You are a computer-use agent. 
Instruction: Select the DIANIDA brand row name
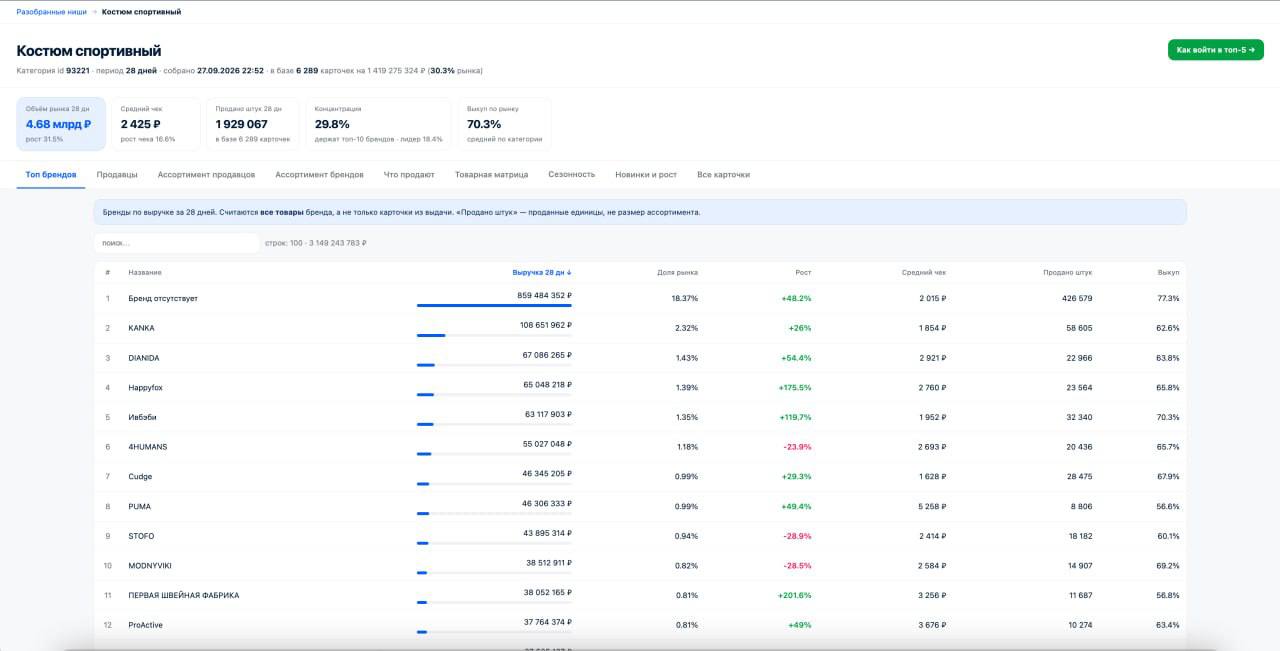[x=144, y=358]
